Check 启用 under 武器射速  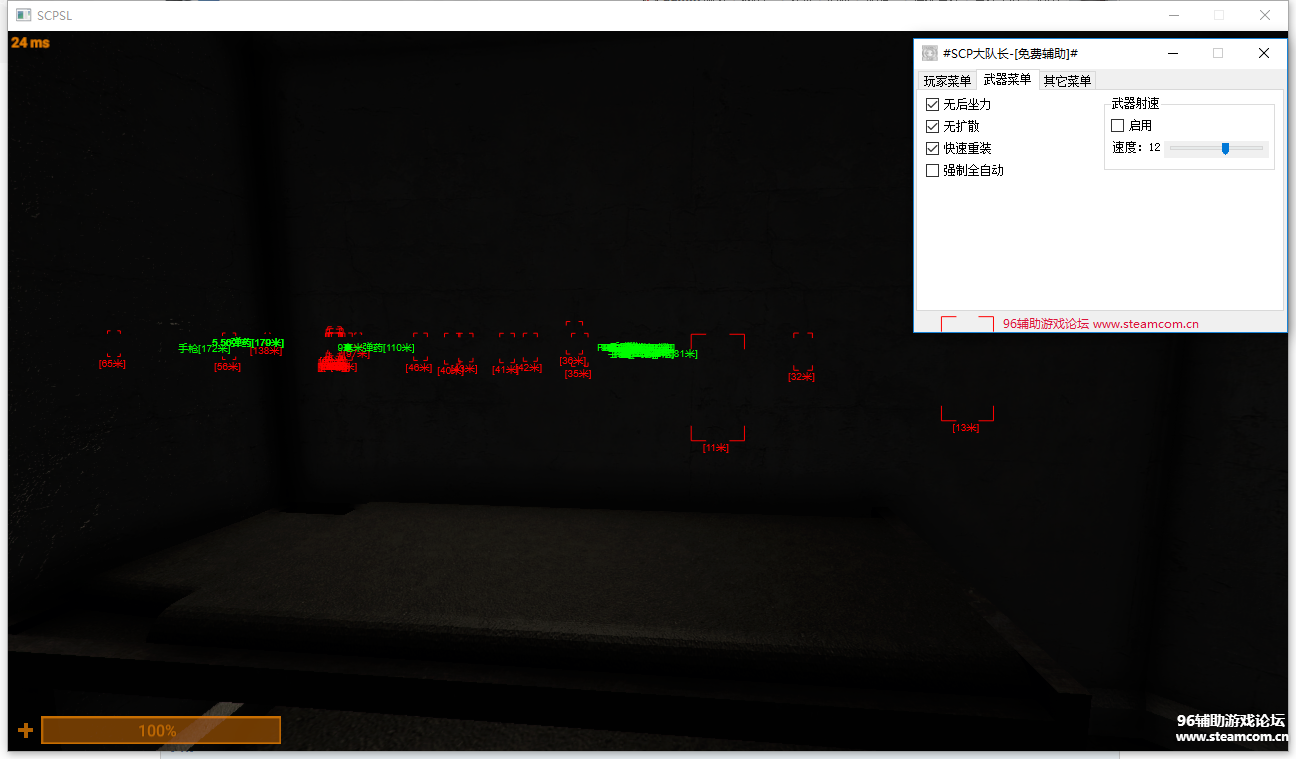coord(1118,126)
